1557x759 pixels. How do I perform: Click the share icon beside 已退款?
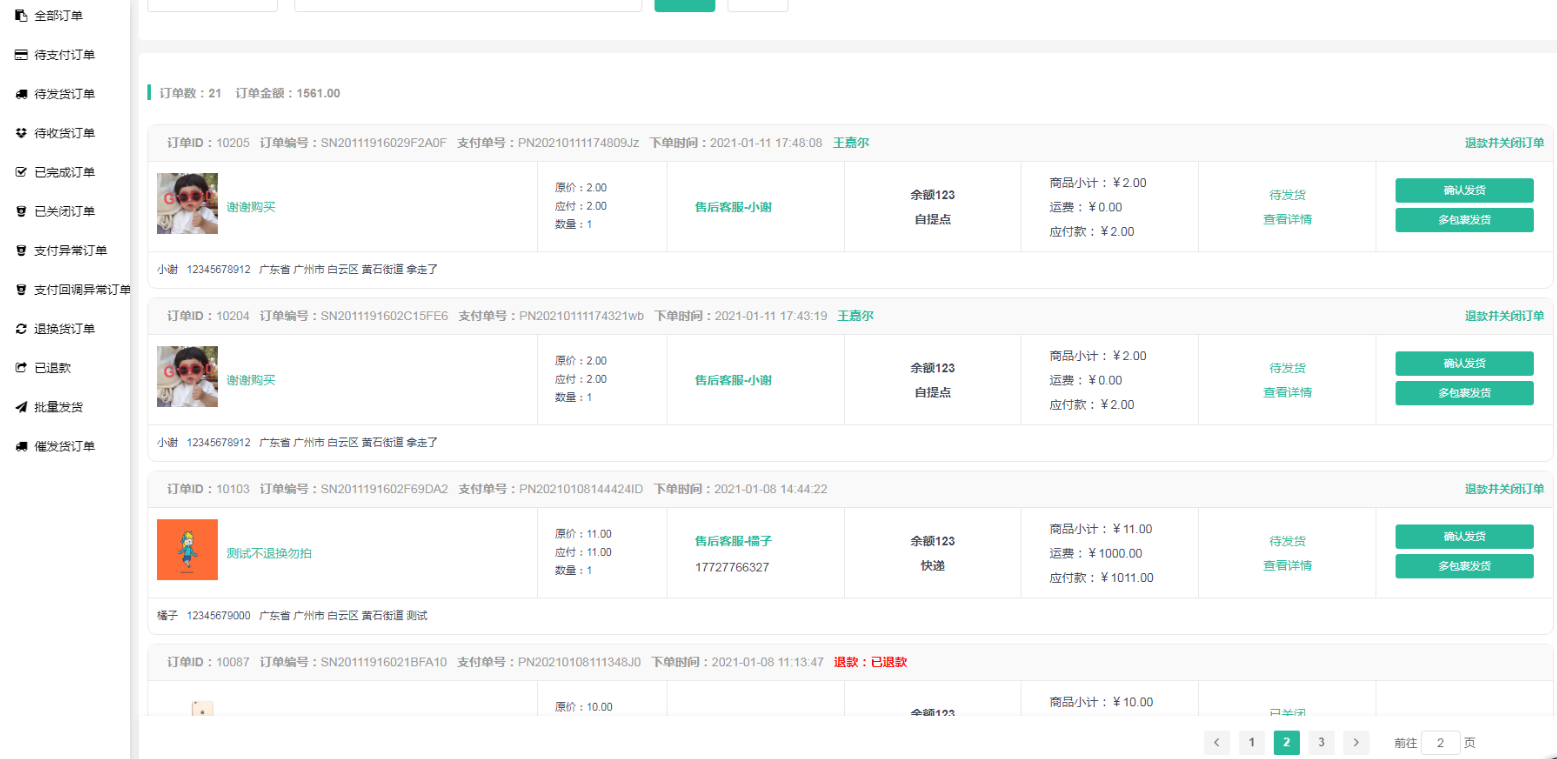coord(20,368)
